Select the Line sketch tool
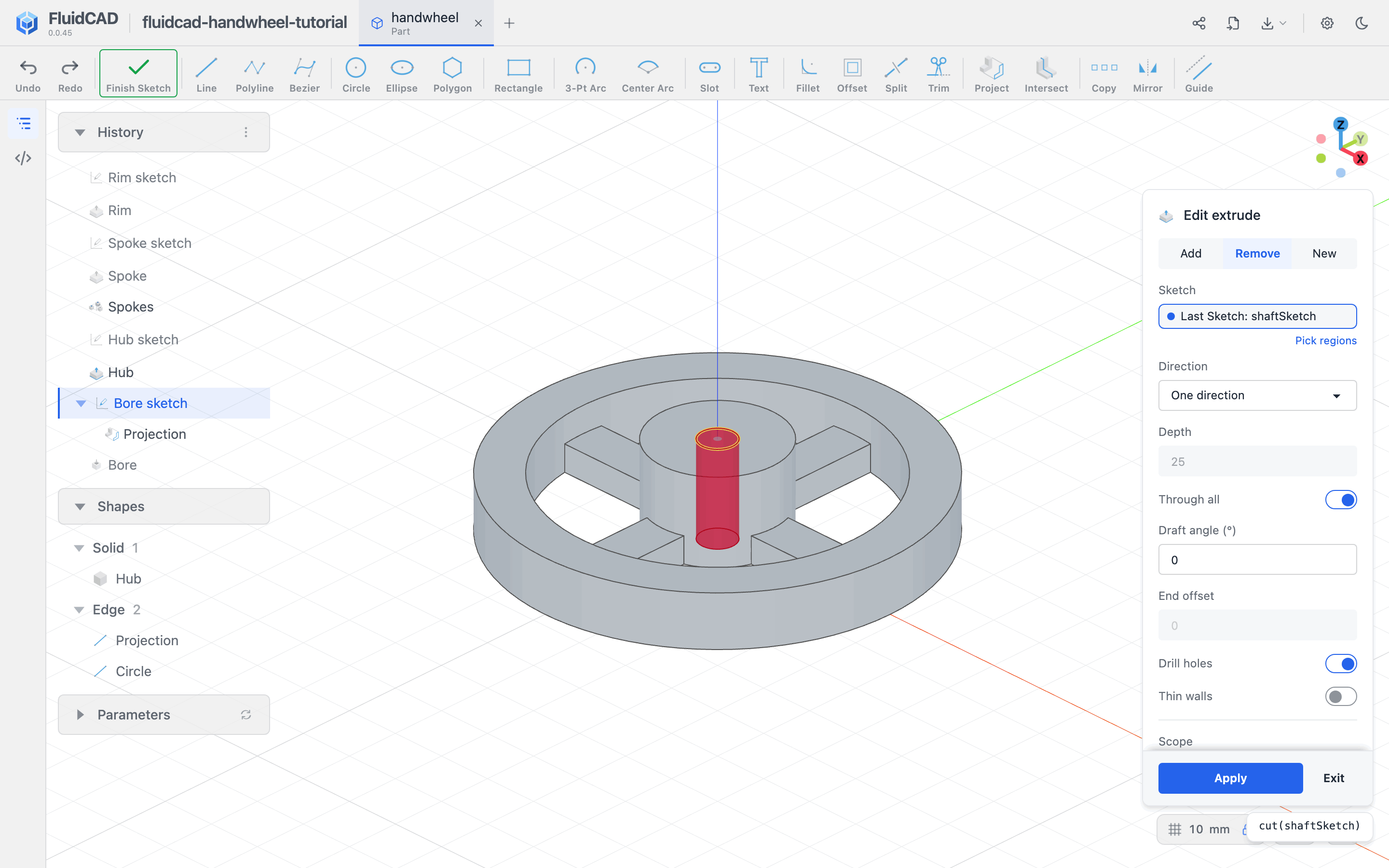 206,75
